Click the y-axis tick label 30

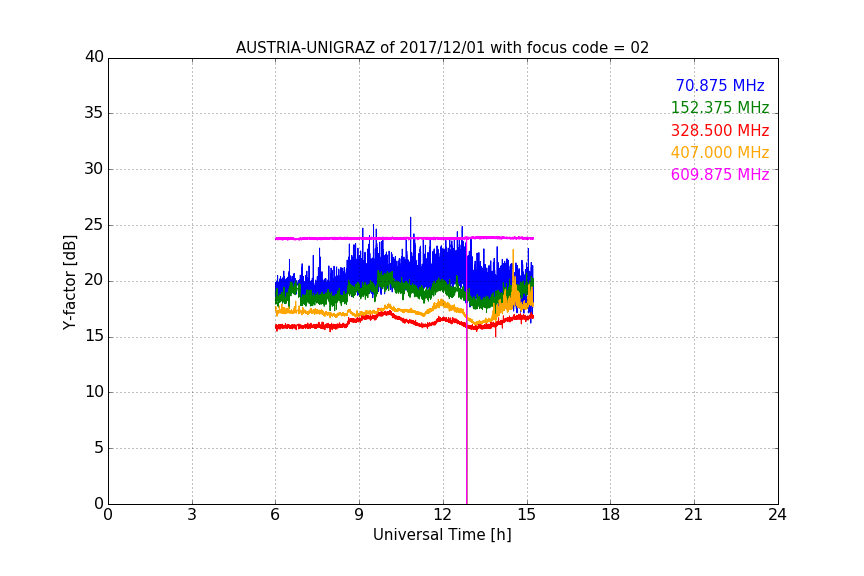(x=94, y=169)
